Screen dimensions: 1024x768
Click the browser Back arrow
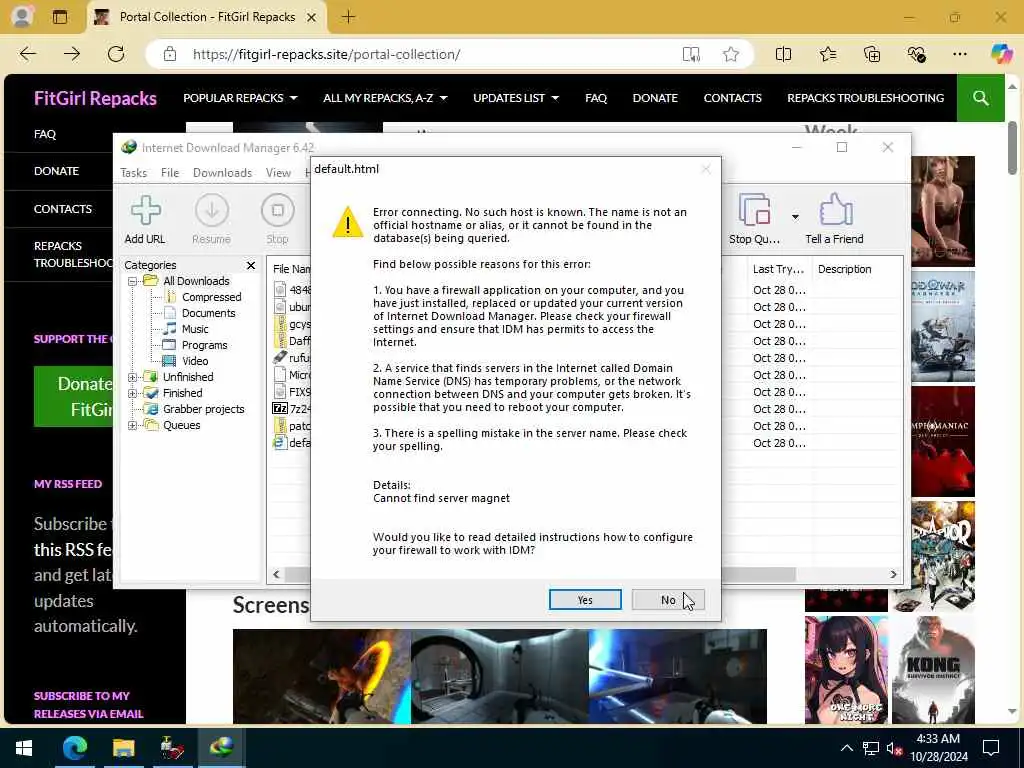coord(28,54)
